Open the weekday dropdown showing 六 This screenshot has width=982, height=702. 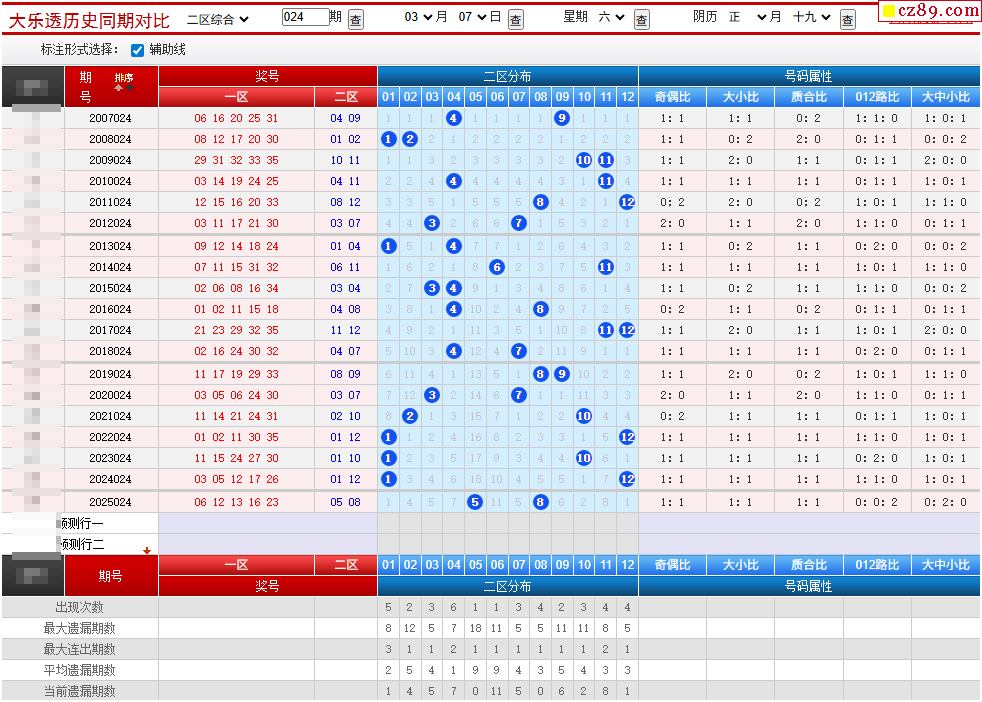(x=611, y=17)
